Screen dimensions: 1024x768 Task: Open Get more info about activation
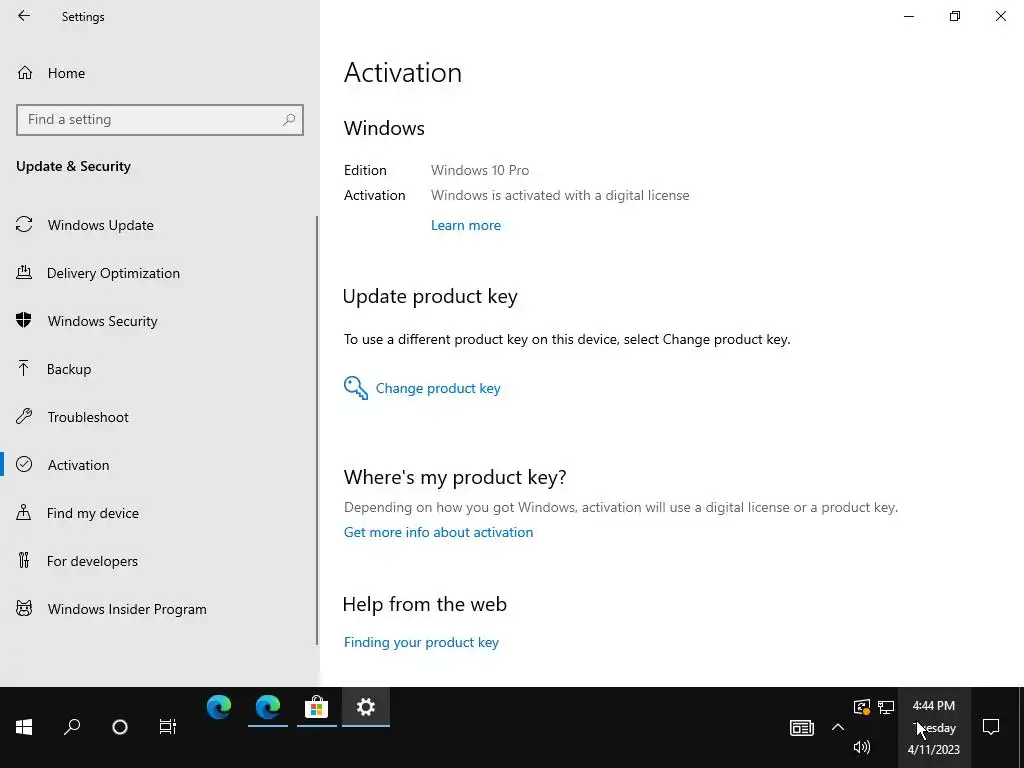coord(438,532)
